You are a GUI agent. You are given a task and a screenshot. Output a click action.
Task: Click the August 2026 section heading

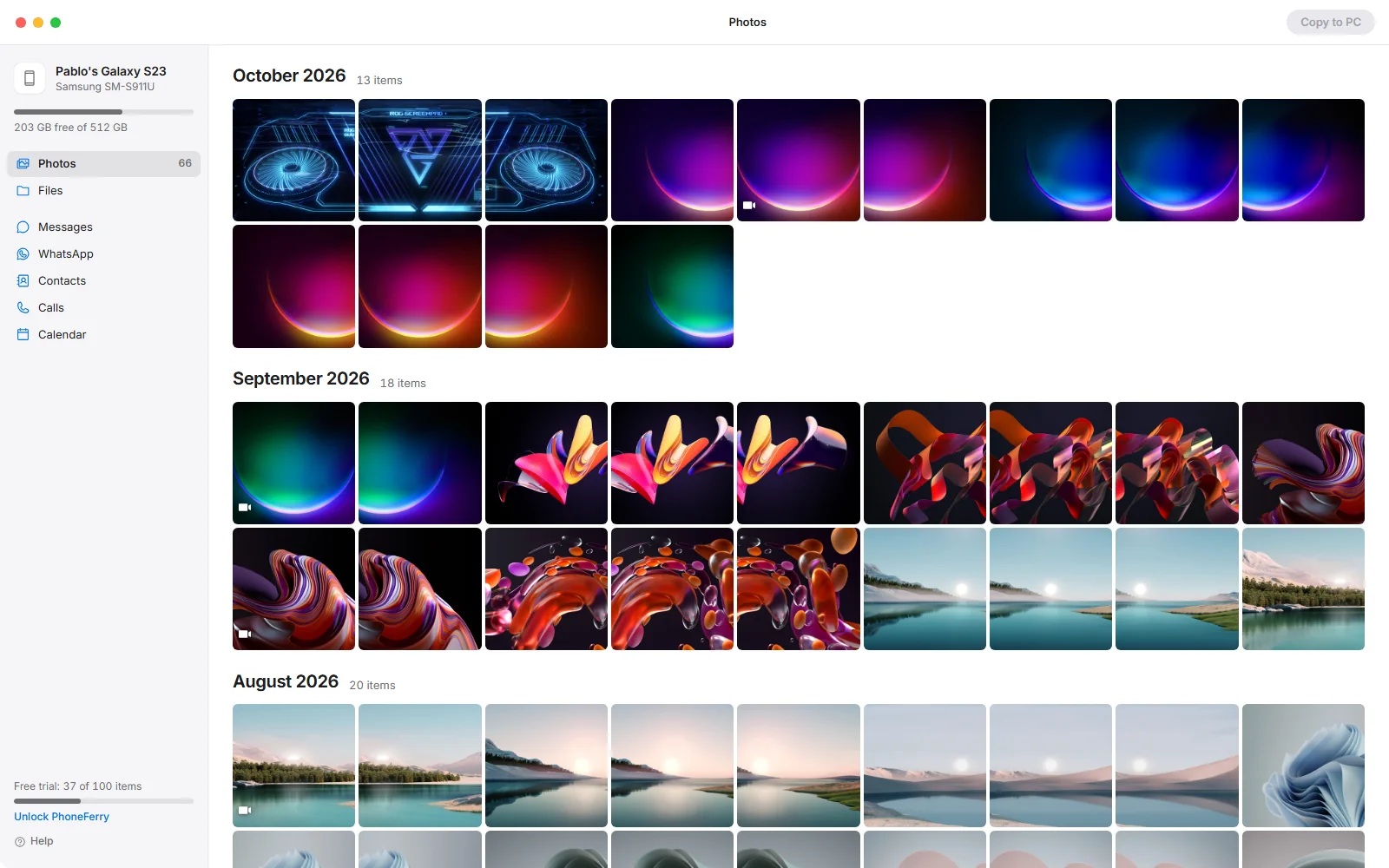tap(286, 682)
